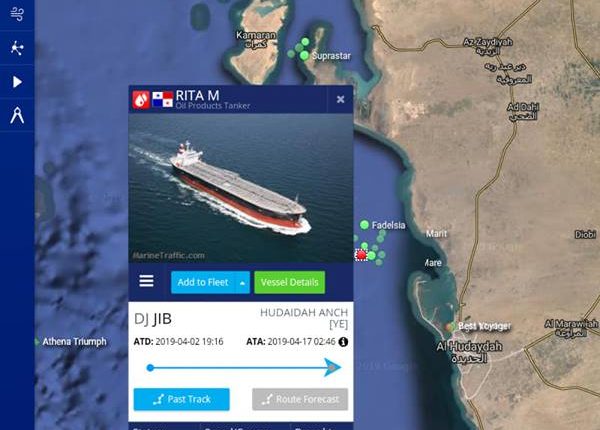Click the red oil tanker type icon
The width and height of the screenshot is (600, 430).
(141, 99)
